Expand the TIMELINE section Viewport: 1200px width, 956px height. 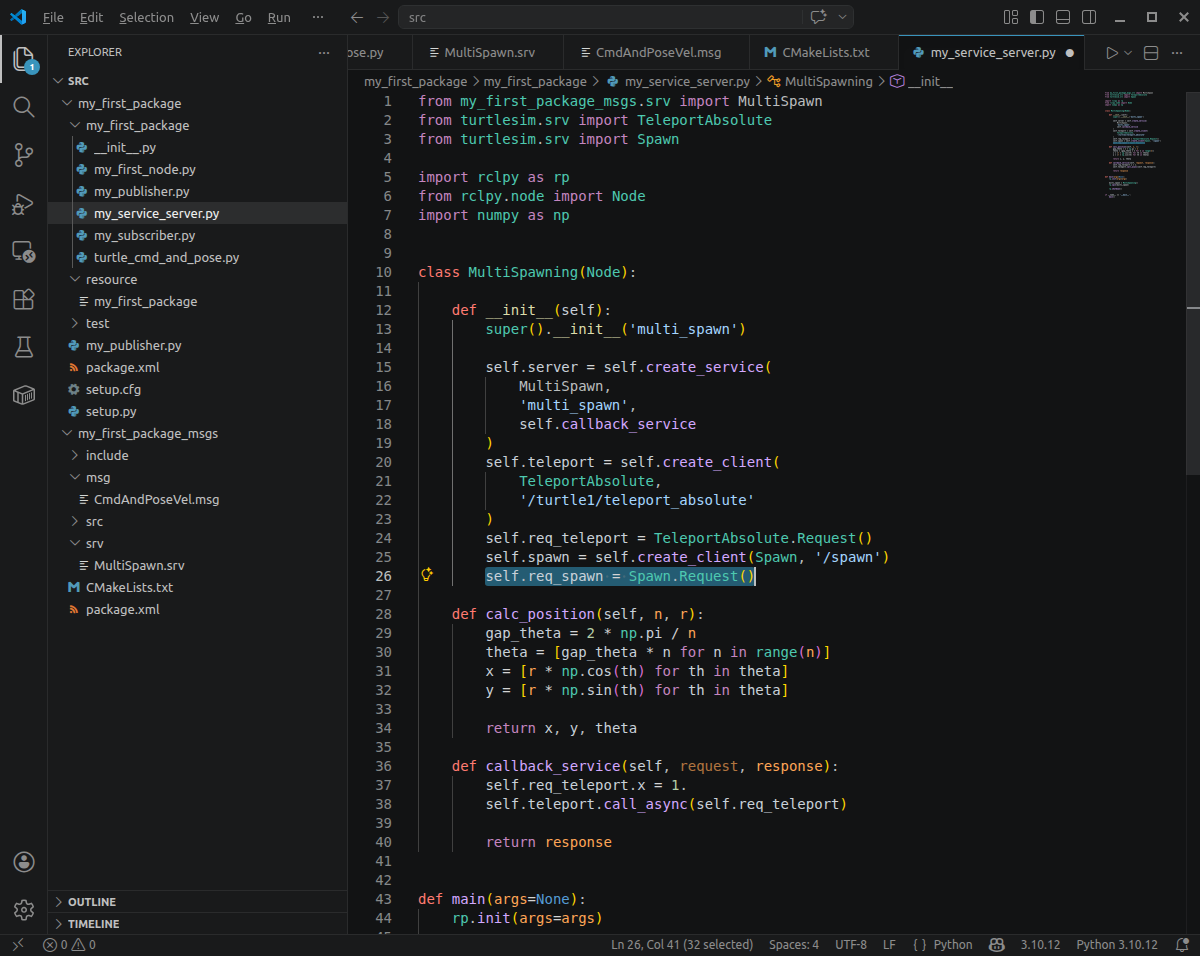(x=198, y=923)
